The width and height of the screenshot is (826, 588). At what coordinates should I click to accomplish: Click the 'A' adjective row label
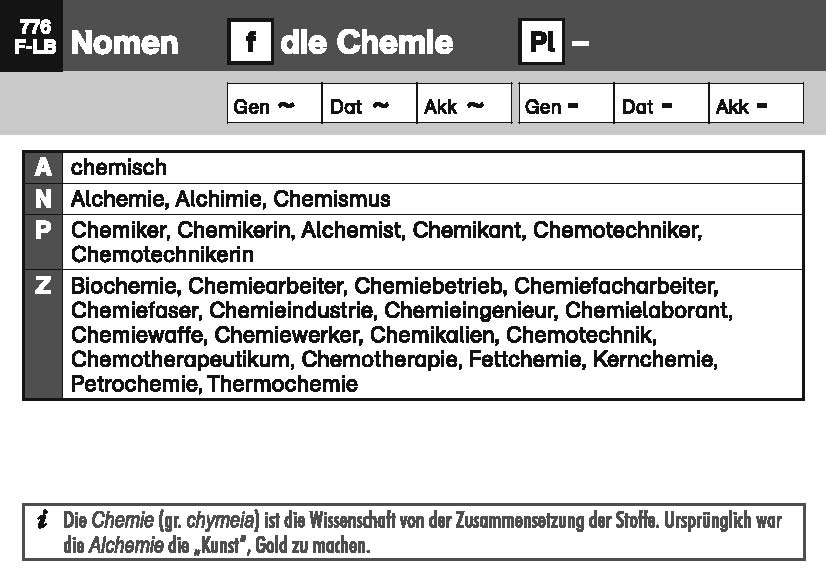point(42,167)
